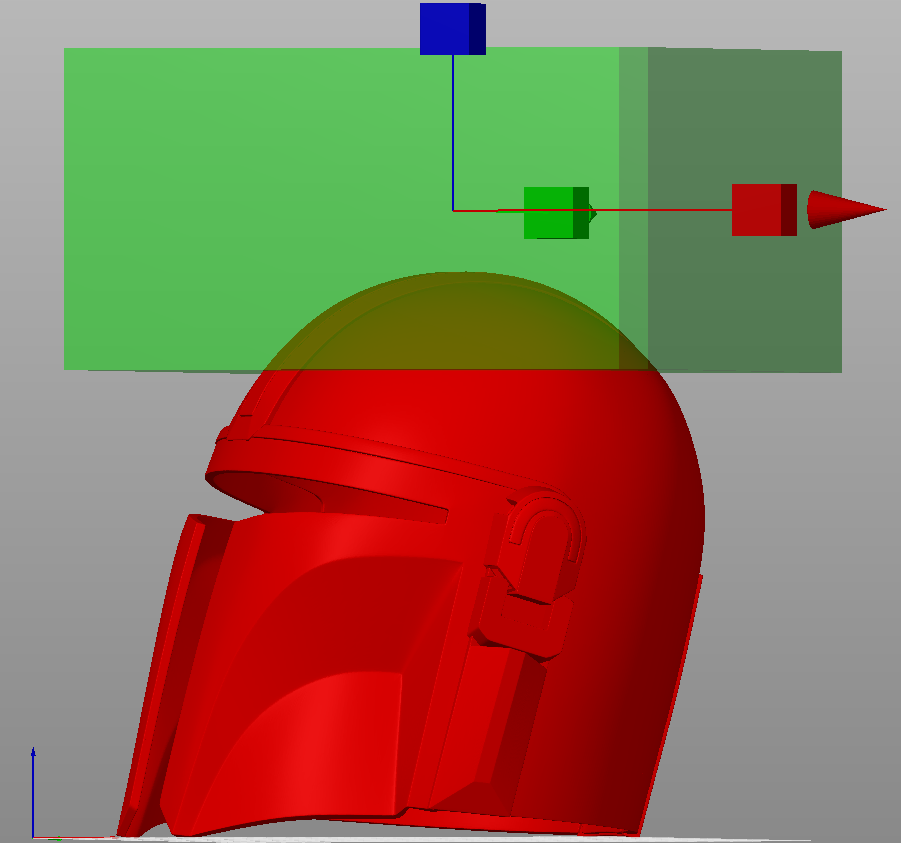
Task: Click the blue vertical gizmo axis line
Action: point(453,133)
